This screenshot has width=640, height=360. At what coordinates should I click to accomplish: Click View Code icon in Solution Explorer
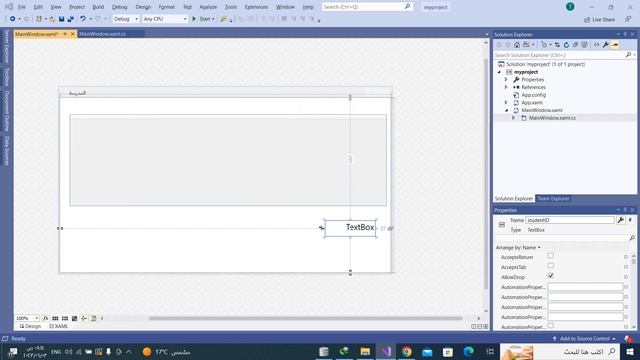click(596, 44)
